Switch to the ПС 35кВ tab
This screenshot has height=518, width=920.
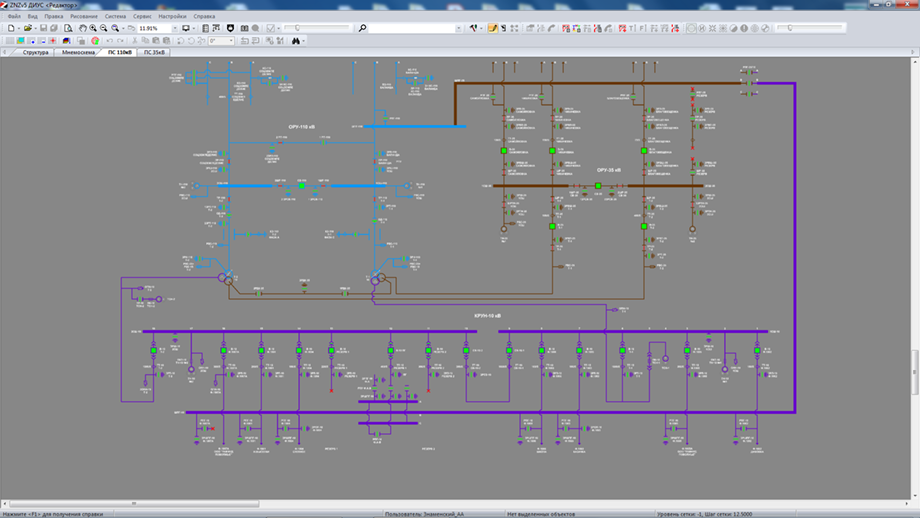(x=155, y=52)
